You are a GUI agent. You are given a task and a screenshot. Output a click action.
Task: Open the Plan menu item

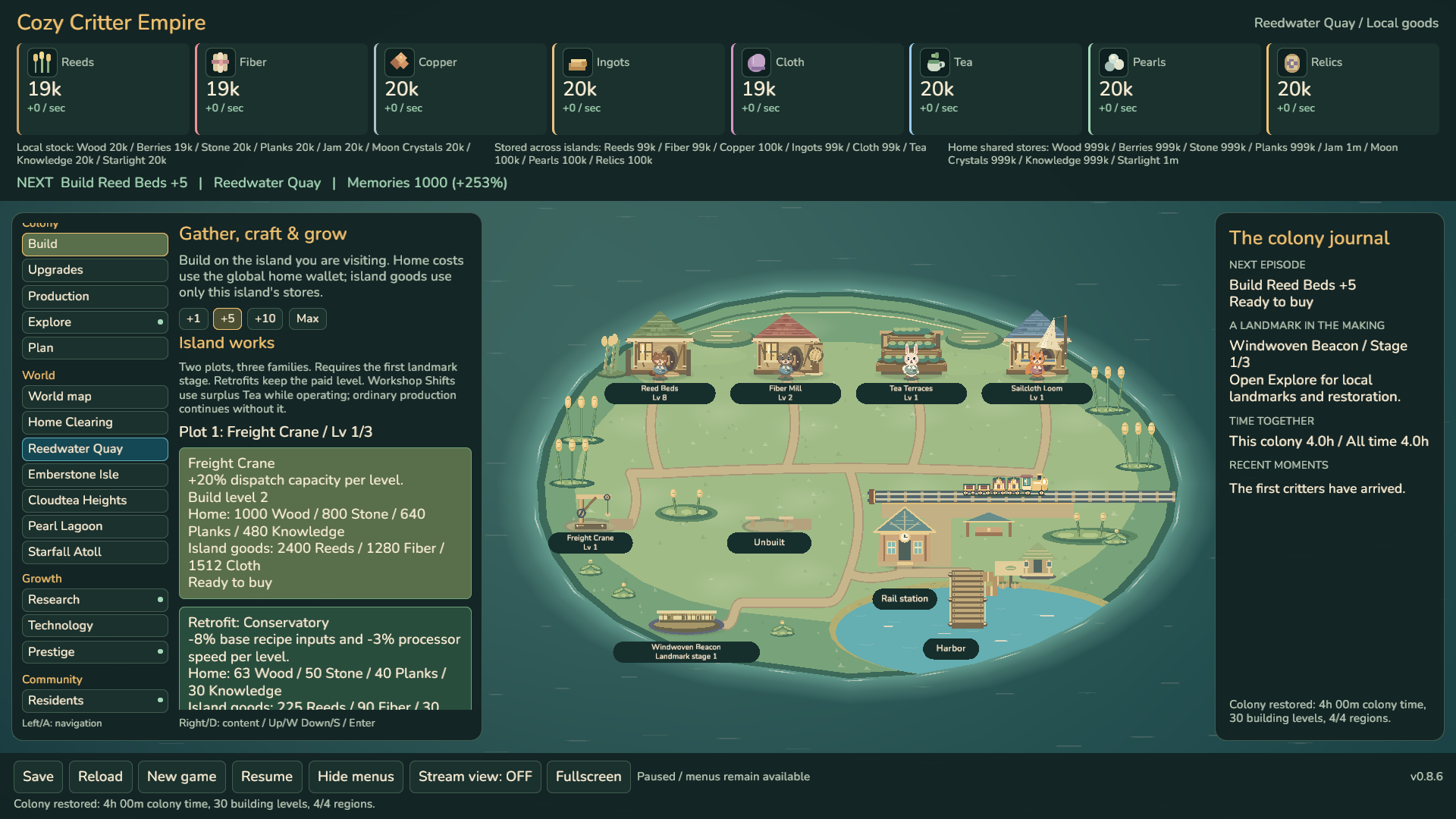click(95, 348)
